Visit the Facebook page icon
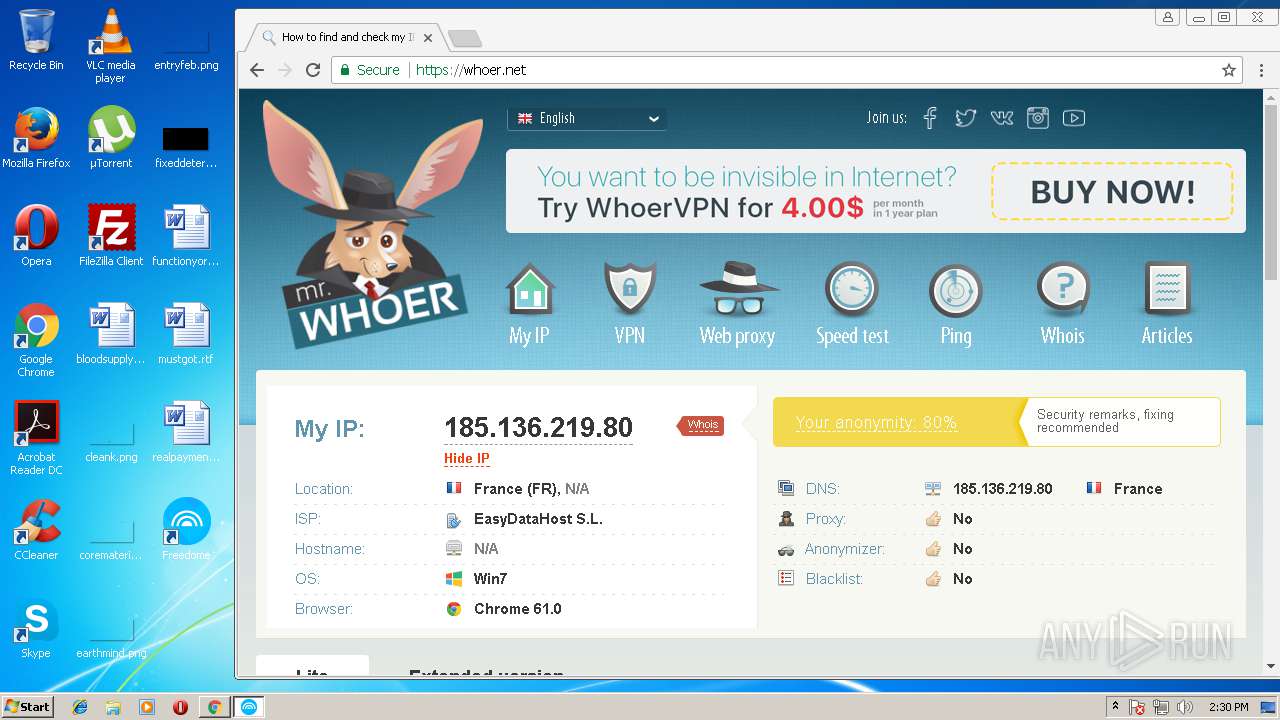The width and height of the screenshot is (1280, 720). (930, 118)
